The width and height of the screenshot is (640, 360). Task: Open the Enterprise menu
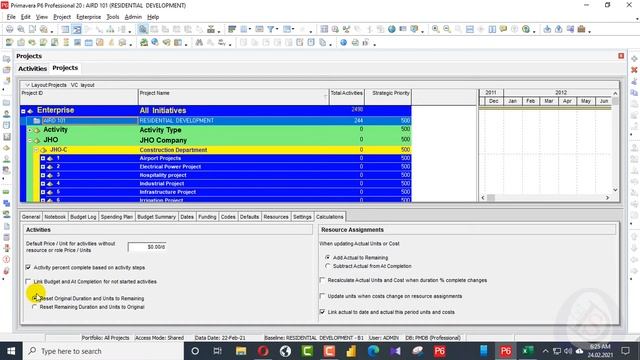pos(89,17)
